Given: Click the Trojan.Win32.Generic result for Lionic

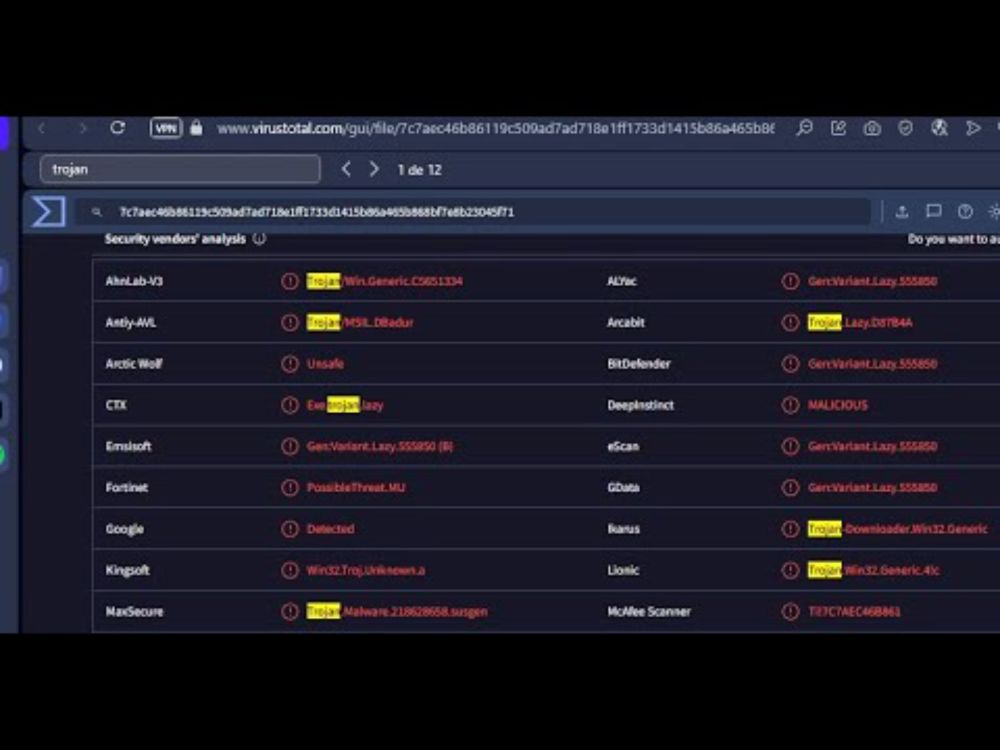Looking at the screenshot, I should pyautogui.click(x=873, y=570).
